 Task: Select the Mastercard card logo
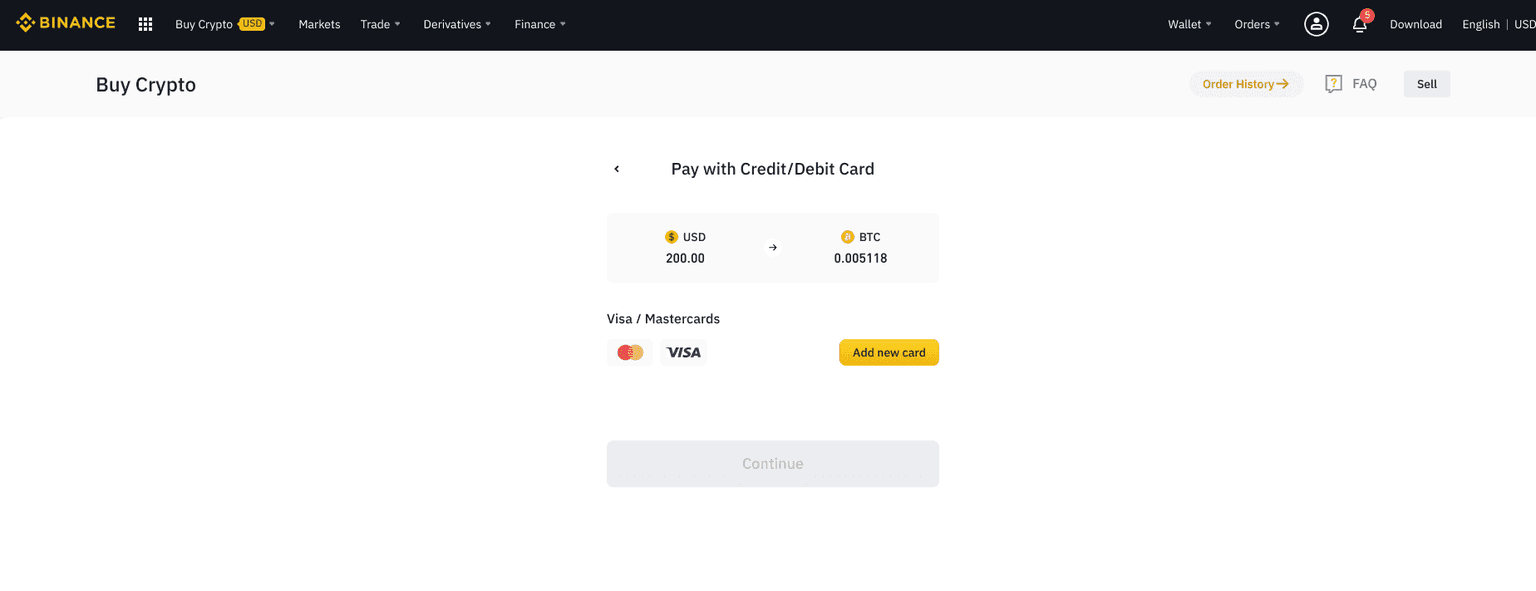pos(630,352)
